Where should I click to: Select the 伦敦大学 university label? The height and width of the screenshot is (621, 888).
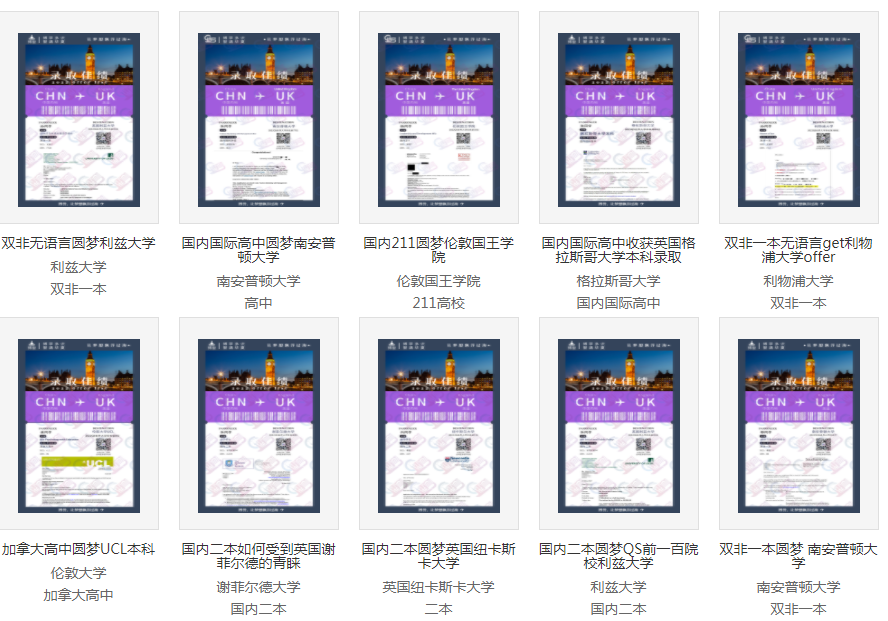click(78, 573)
